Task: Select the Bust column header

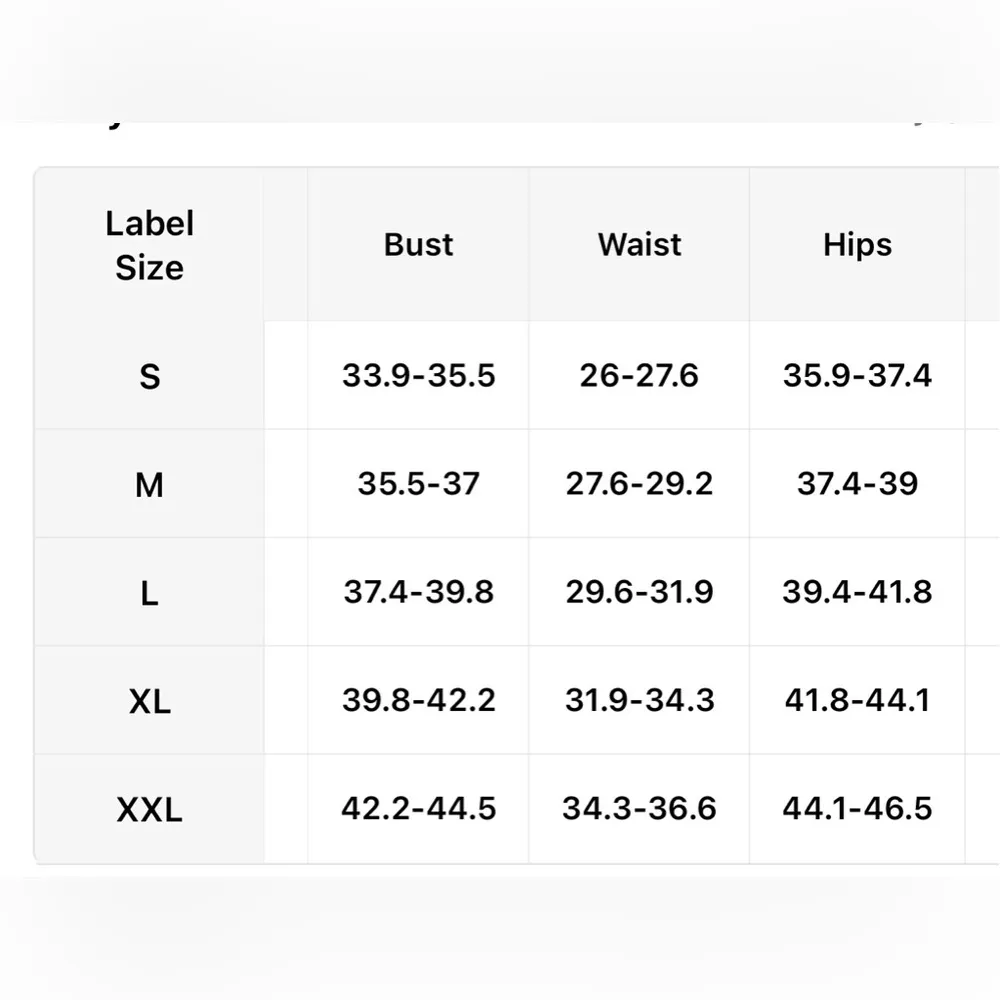Action: (418, 245)
